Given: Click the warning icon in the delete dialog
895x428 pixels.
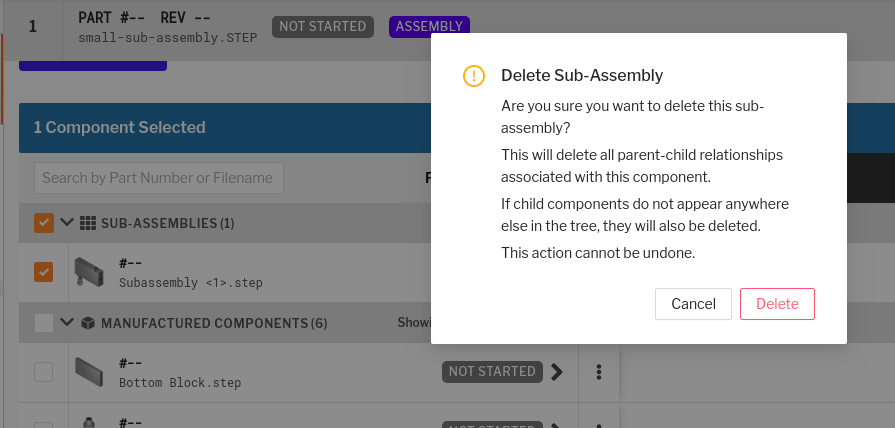Looking at the screenshot, I should coord(474,76).
